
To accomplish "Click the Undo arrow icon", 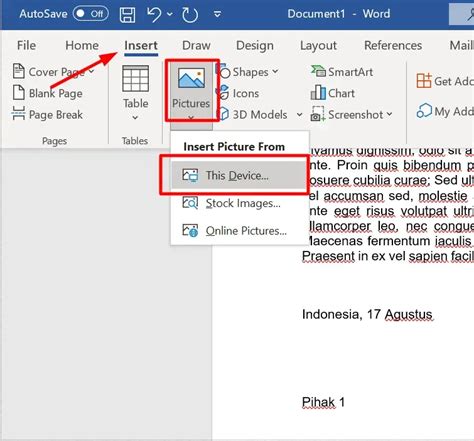I will coord(154,14).
